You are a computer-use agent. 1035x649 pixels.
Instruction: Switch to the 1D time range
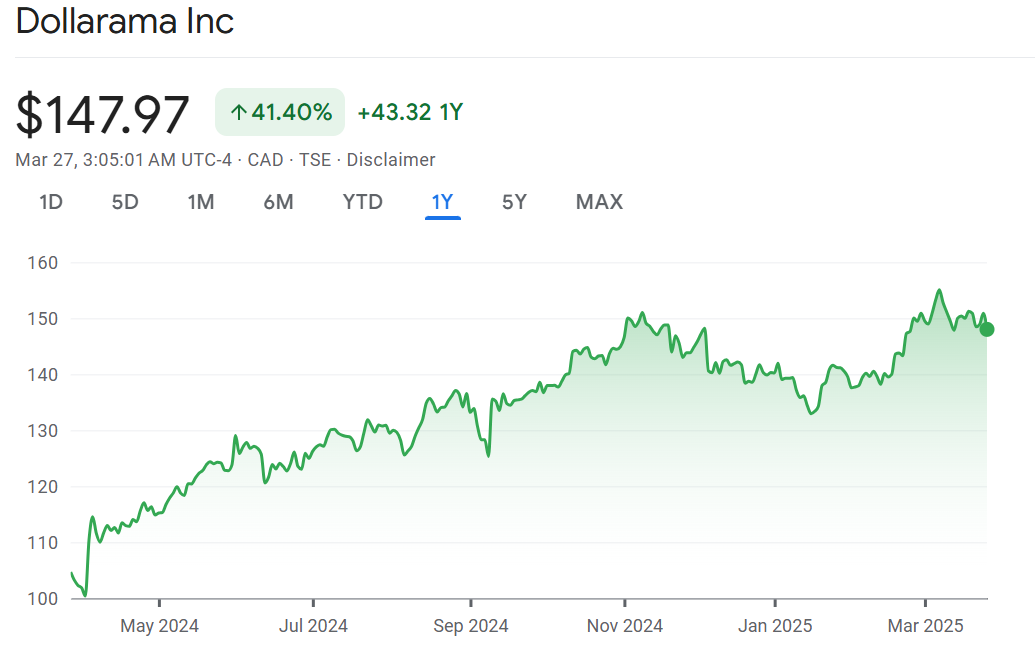pos(51,202)
